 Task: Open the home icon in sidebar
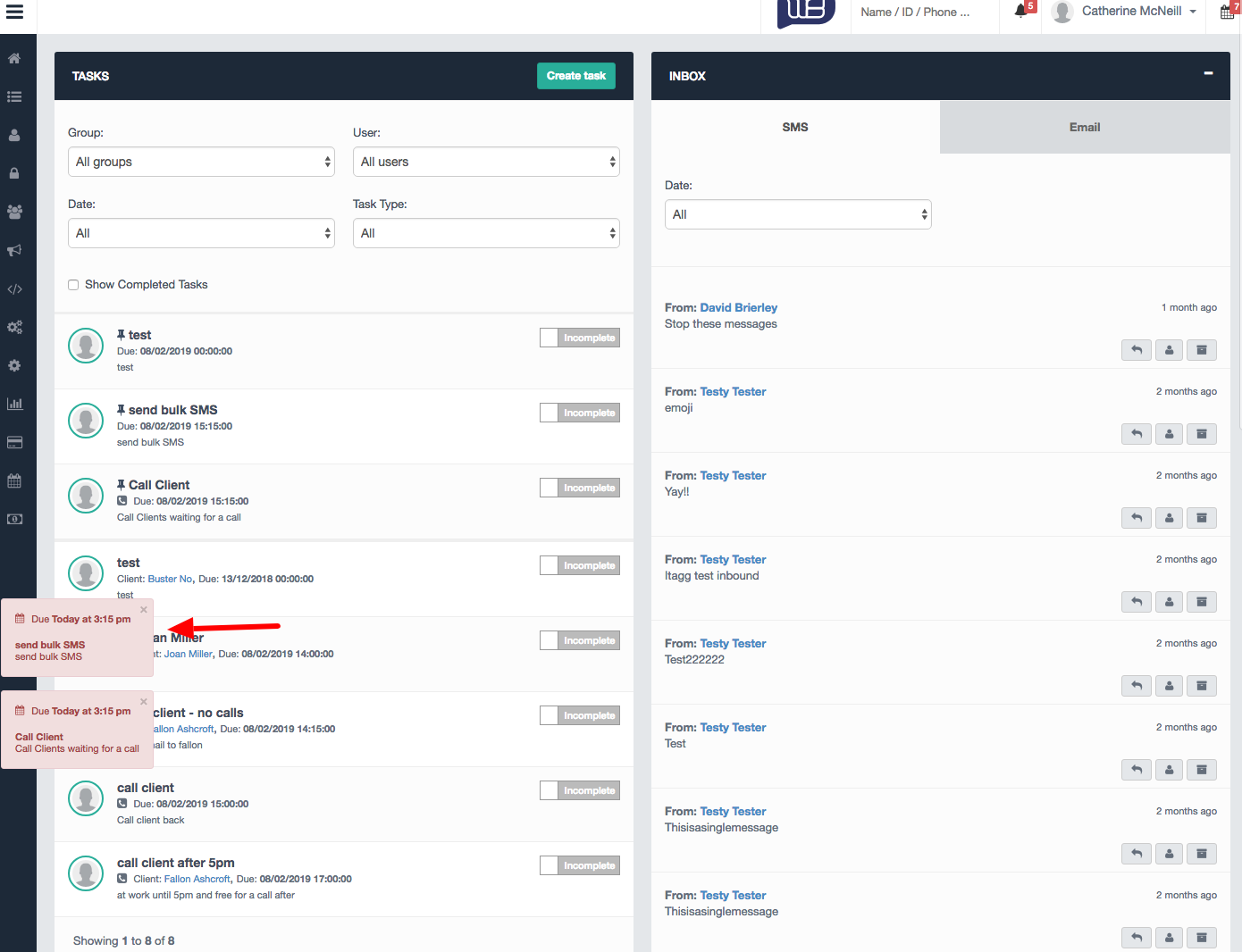pyautogui.click(x=14, y=59)
